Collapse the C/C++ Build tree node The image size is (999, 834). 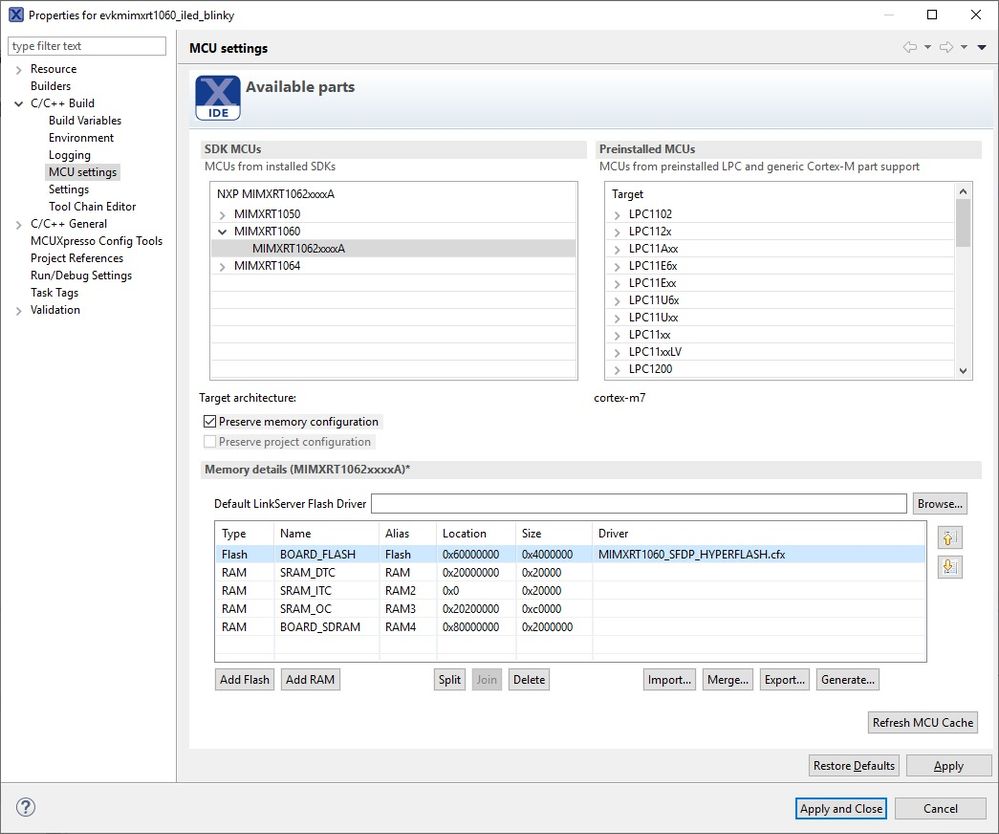tap(18, 104)
